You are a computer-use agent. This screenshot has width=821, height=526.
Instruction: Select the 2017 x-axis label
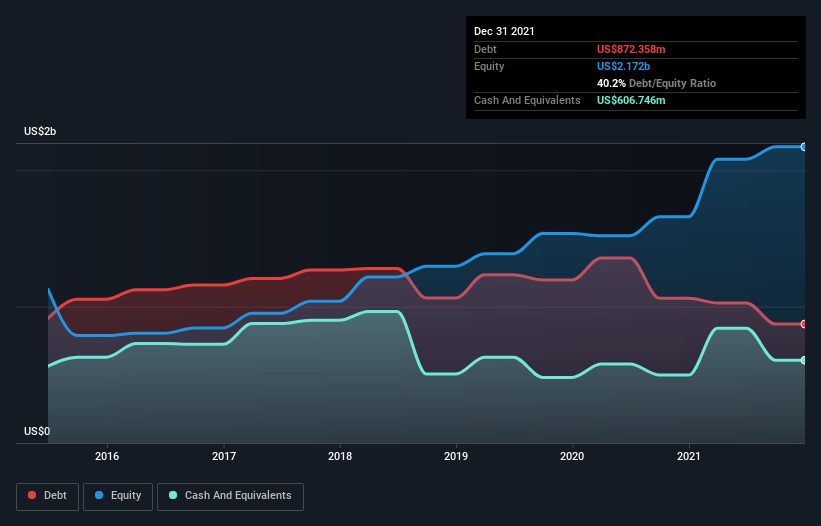[x=224, y=456]
